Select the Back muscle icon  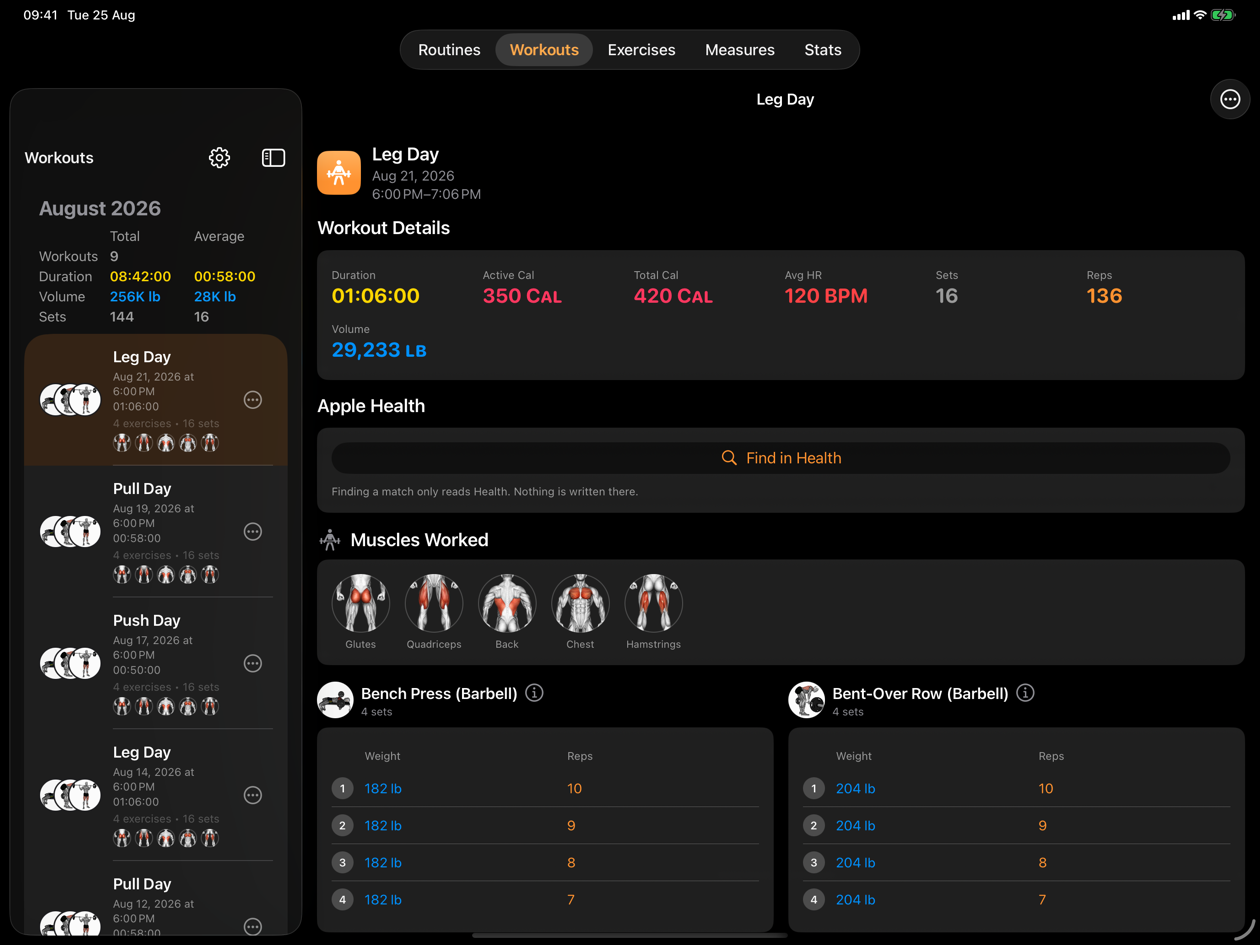click(x=507, y=603)
